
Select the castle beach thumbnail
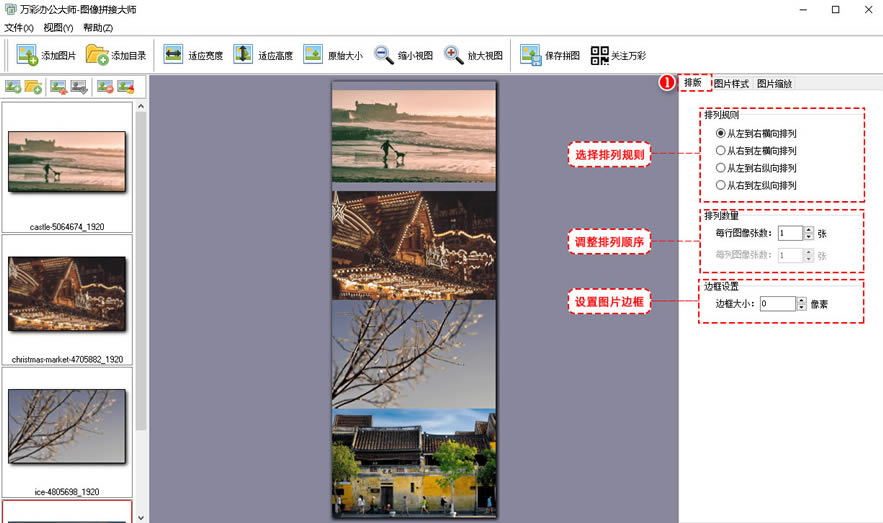pyautogui.click(x=67, y=162)
